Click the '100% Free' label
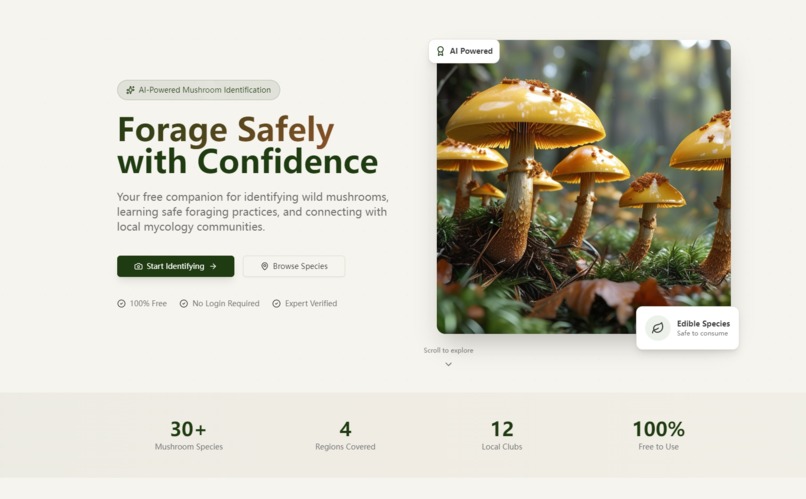The width and height of the screenshot is (806, 499). coord(148,304)
